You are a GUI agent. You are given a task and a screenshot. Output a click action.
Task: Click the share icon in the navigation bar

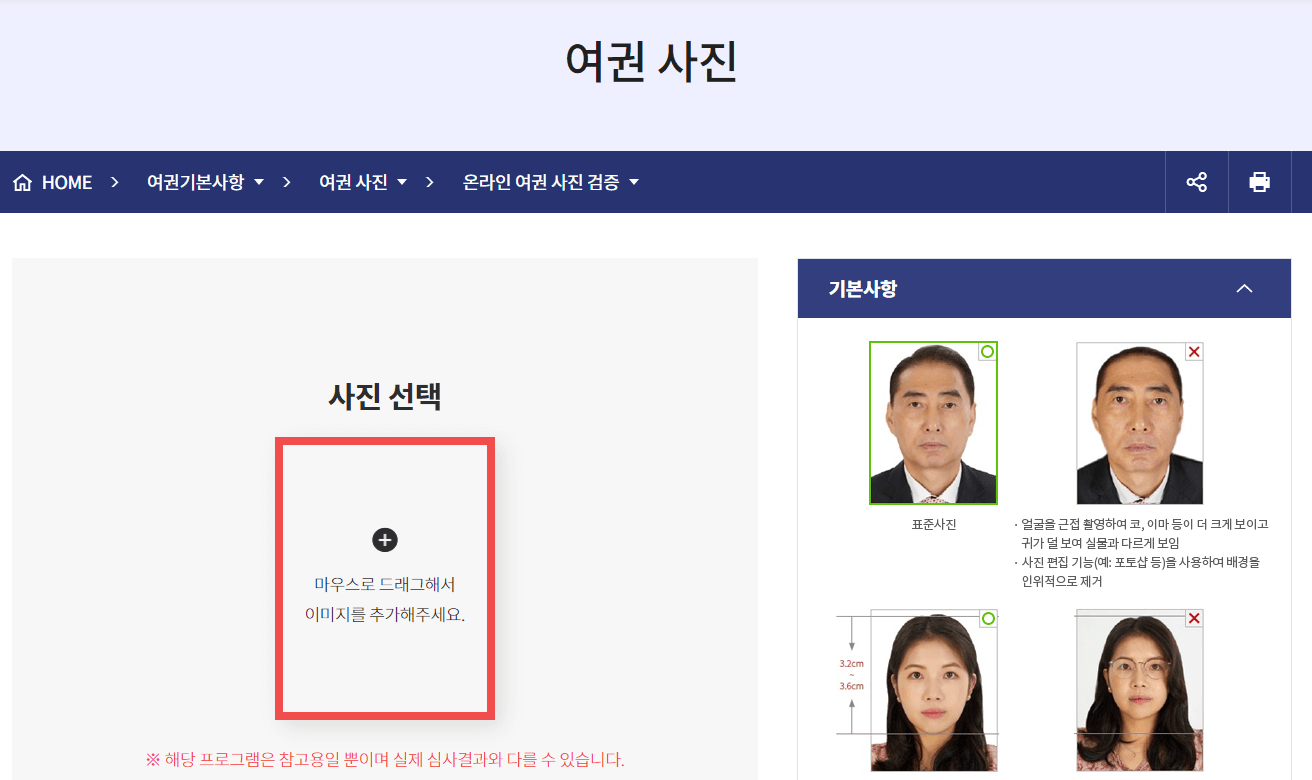pyautogui.click(x=1196, y=181)
